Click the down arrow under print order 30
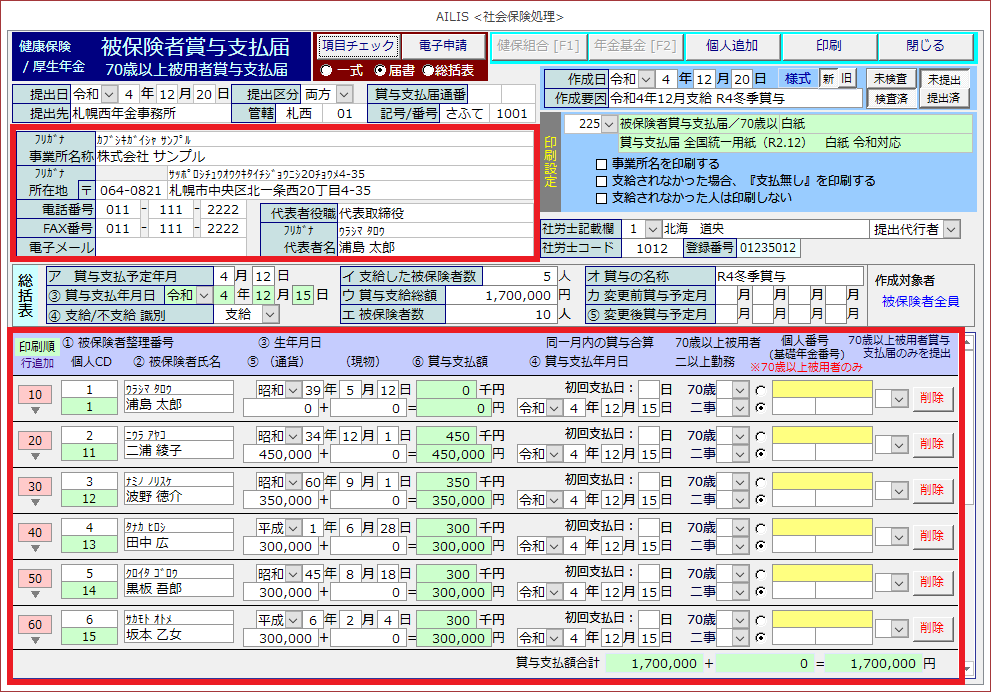 pyautogui.click(x=35, y=502)
